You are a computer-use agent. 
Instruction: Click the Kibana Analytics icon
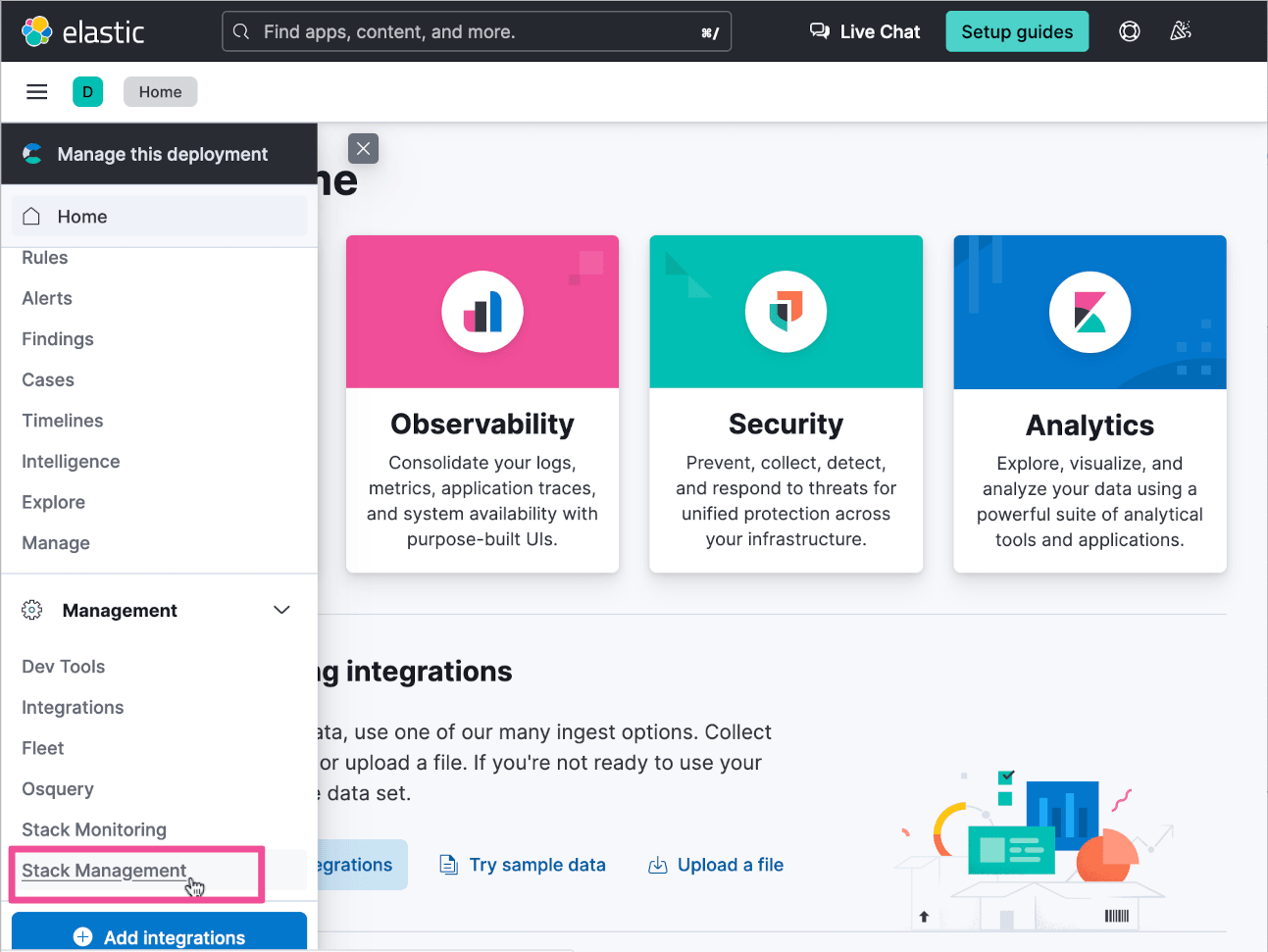[1090, 313]
